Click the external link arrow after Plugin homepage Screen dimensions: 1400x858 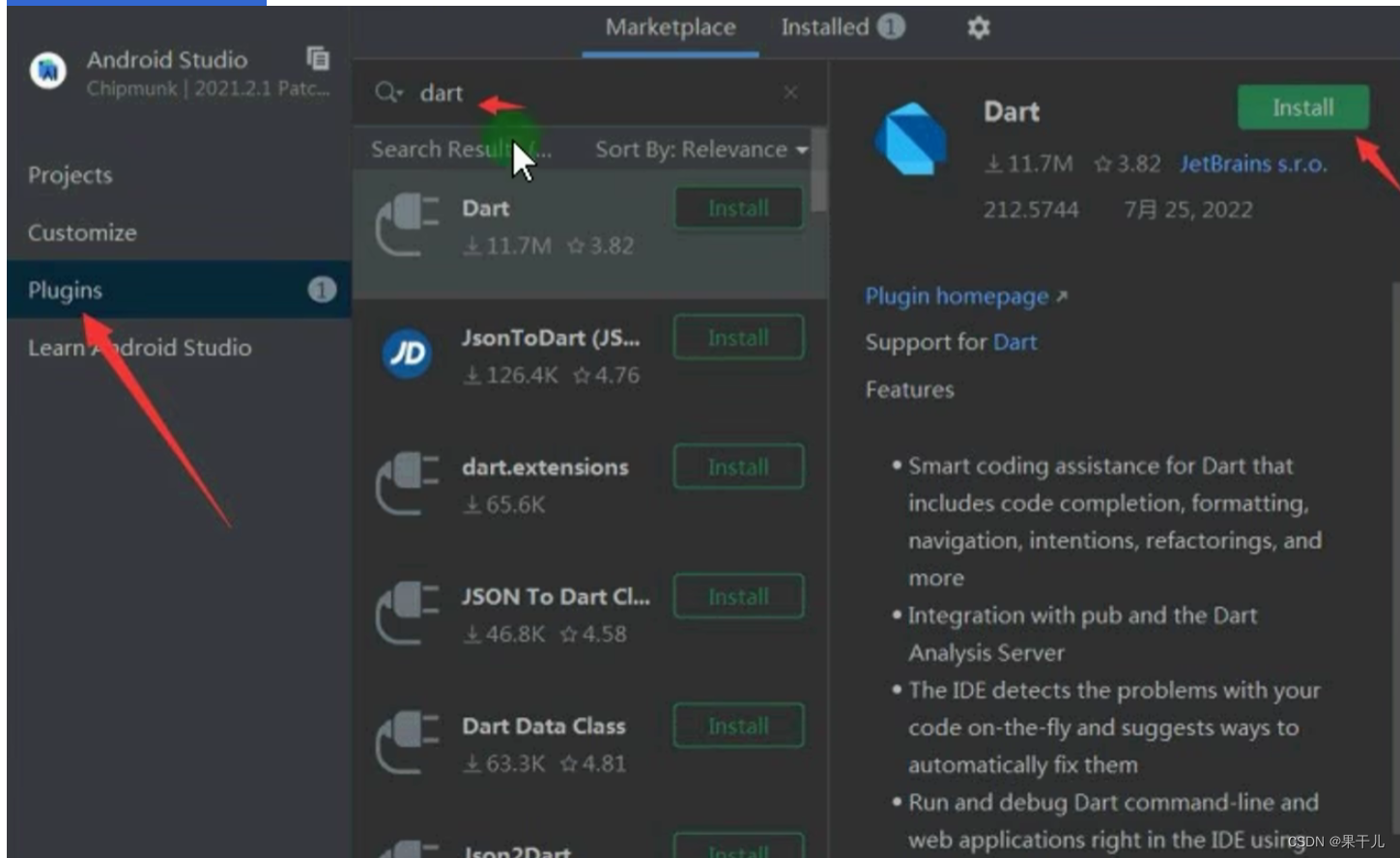[x=1062, y=297]
